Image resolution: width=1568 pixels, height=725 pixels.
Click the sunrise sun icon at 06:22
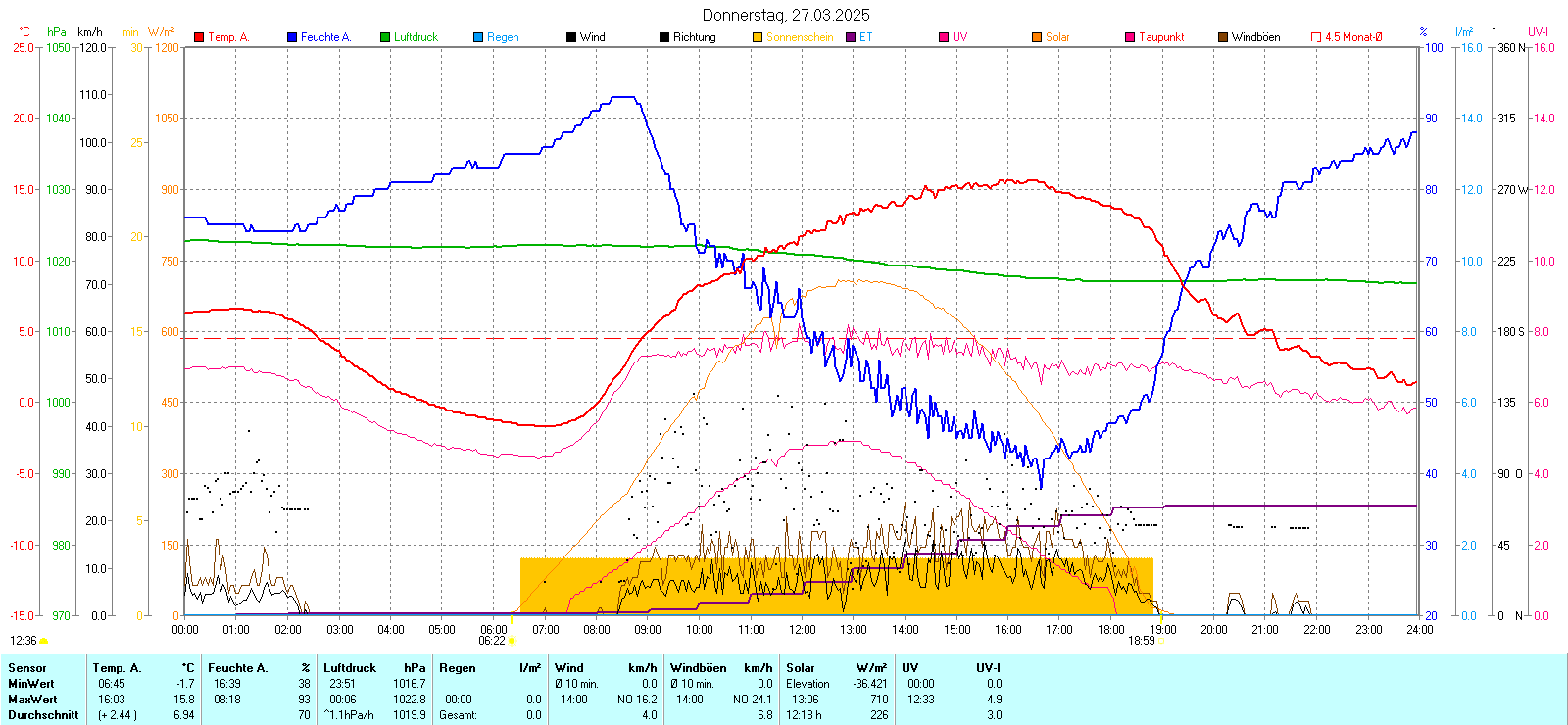coord(512,641)
